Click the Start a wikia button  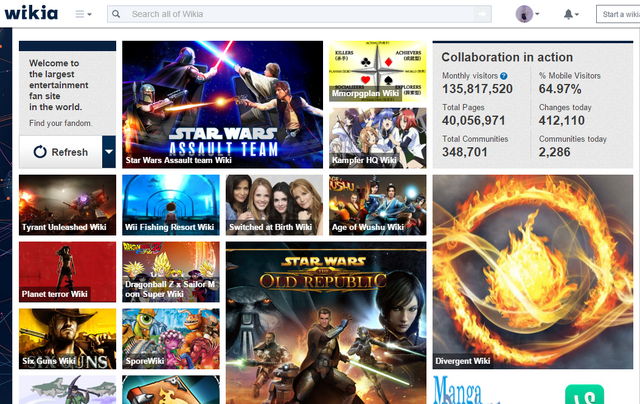click(618, 14)
